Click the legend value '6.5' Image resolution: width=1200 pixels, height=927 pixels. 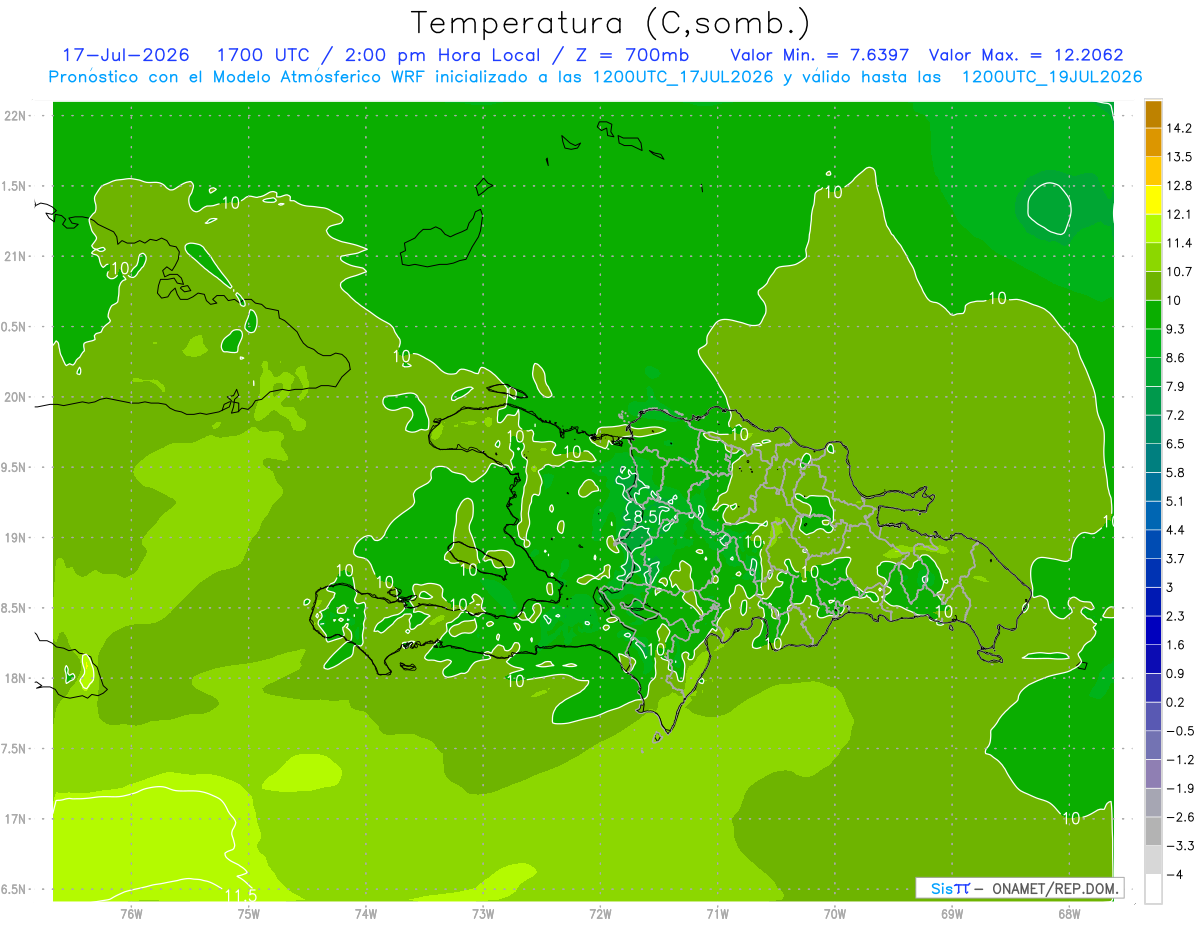point(1176,444)
